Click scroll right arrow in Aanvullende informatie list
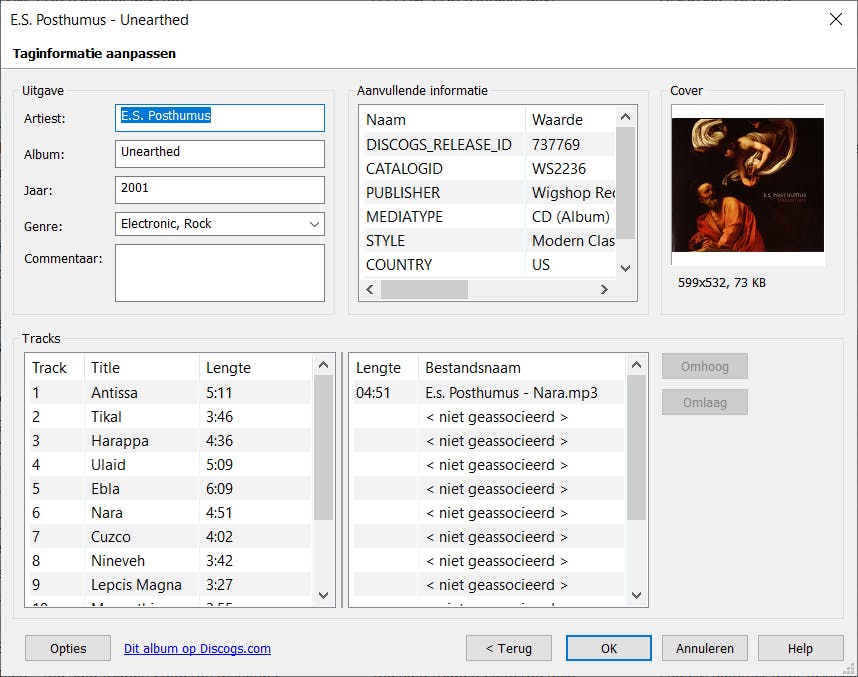 (604, 290)
